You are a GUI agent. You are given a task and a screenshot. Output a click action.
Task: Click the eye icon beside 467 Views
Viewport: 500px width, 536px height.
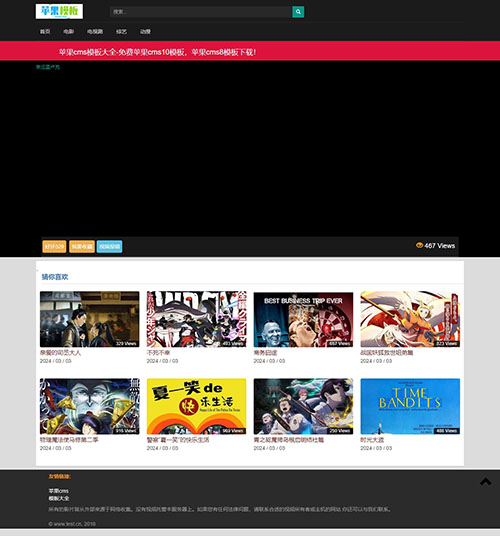coord(419,245)
